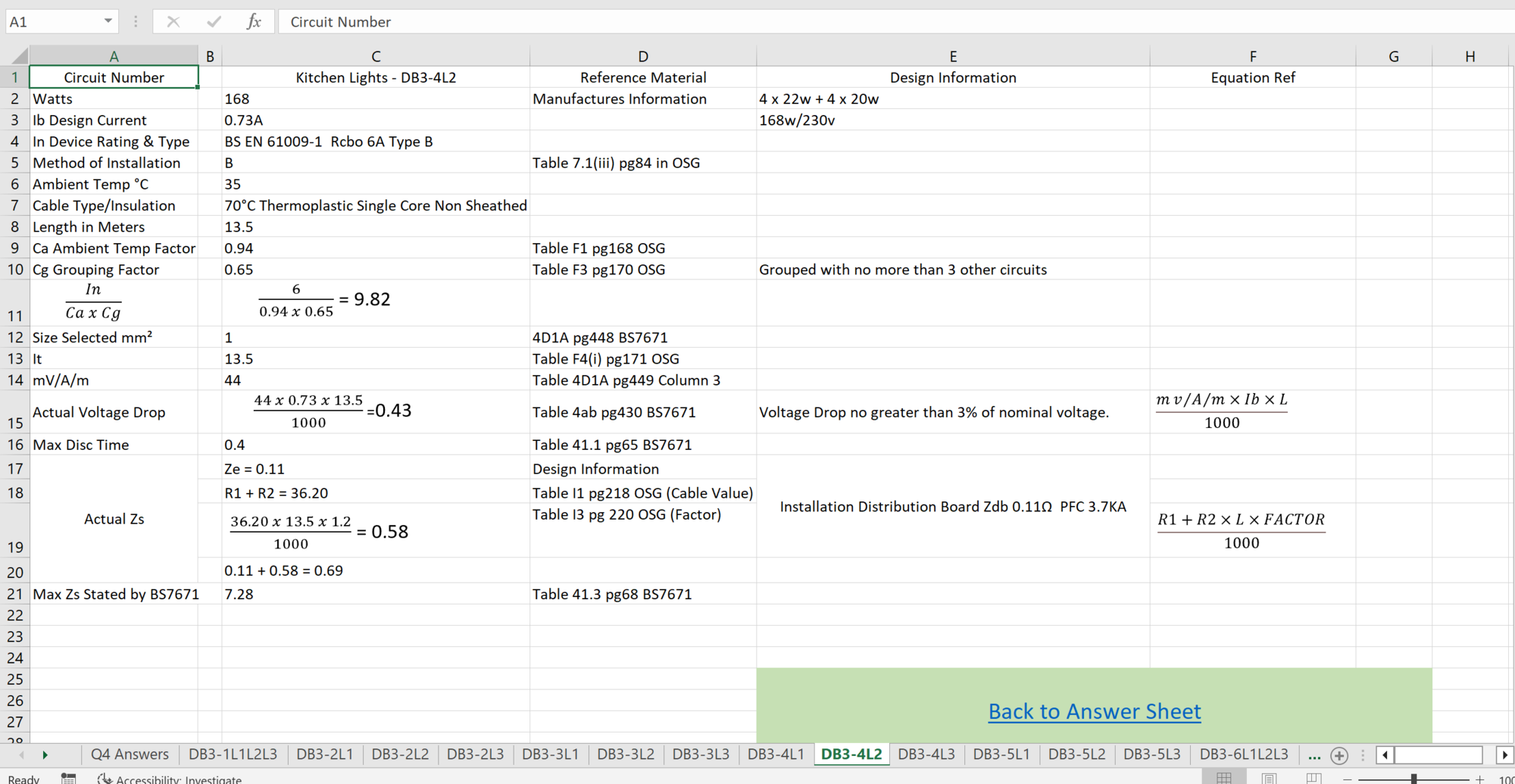Click the zoom slider handle
This screenshot has height=784, width=1515.
coord(1413,779)
